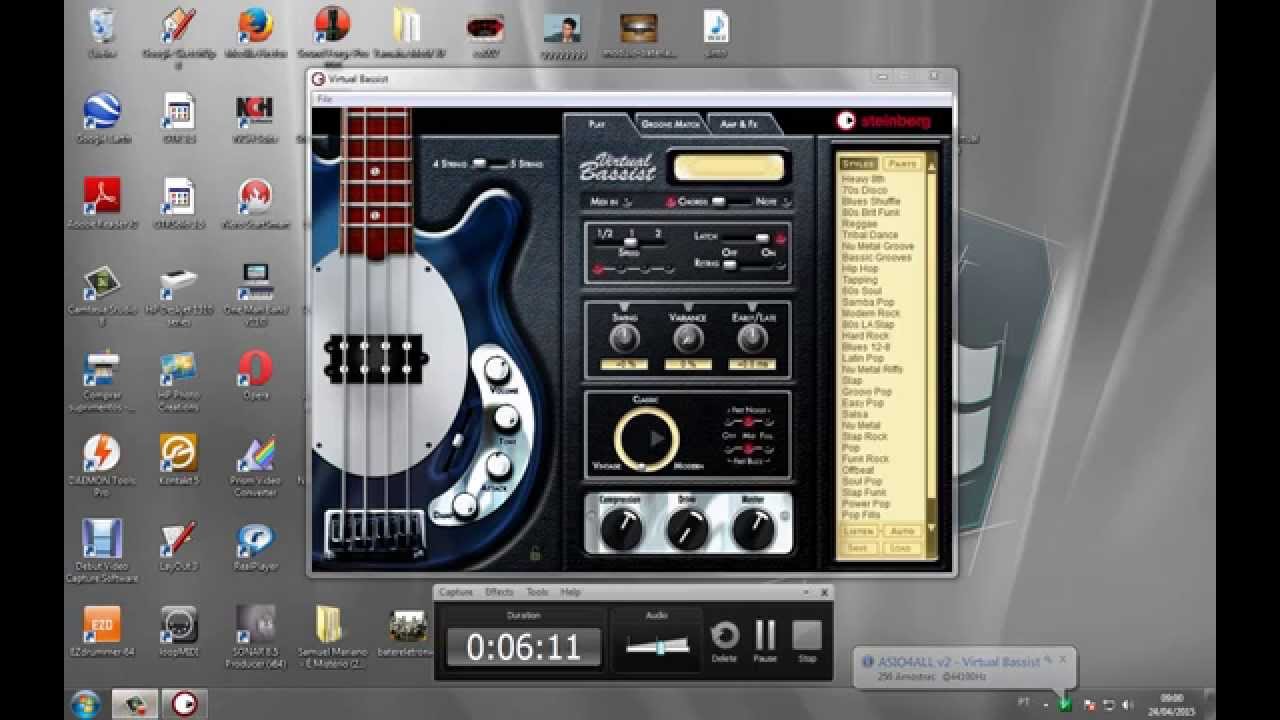Click the styles list scroll-down arrow
Image resolution: width=1280 pixels, height=720 pixels.
[x=932, y=528]
